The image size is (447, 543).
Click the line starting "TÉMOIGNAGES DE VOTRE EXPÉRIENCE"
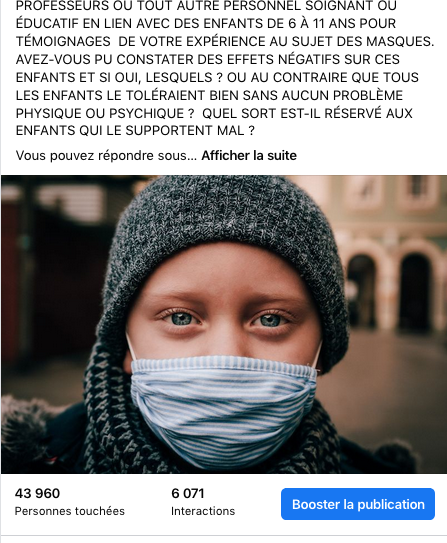pos(225,41)
